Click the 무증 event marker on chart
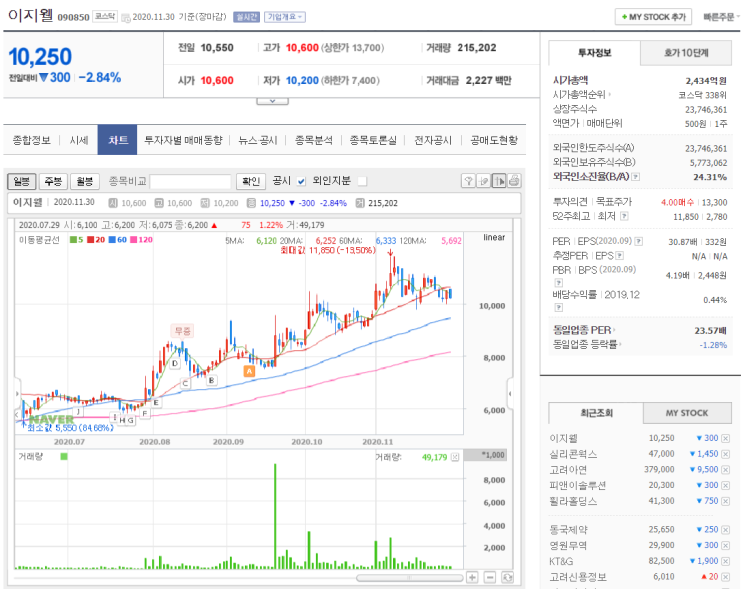The image size is (743, 589). pos(182,331)
